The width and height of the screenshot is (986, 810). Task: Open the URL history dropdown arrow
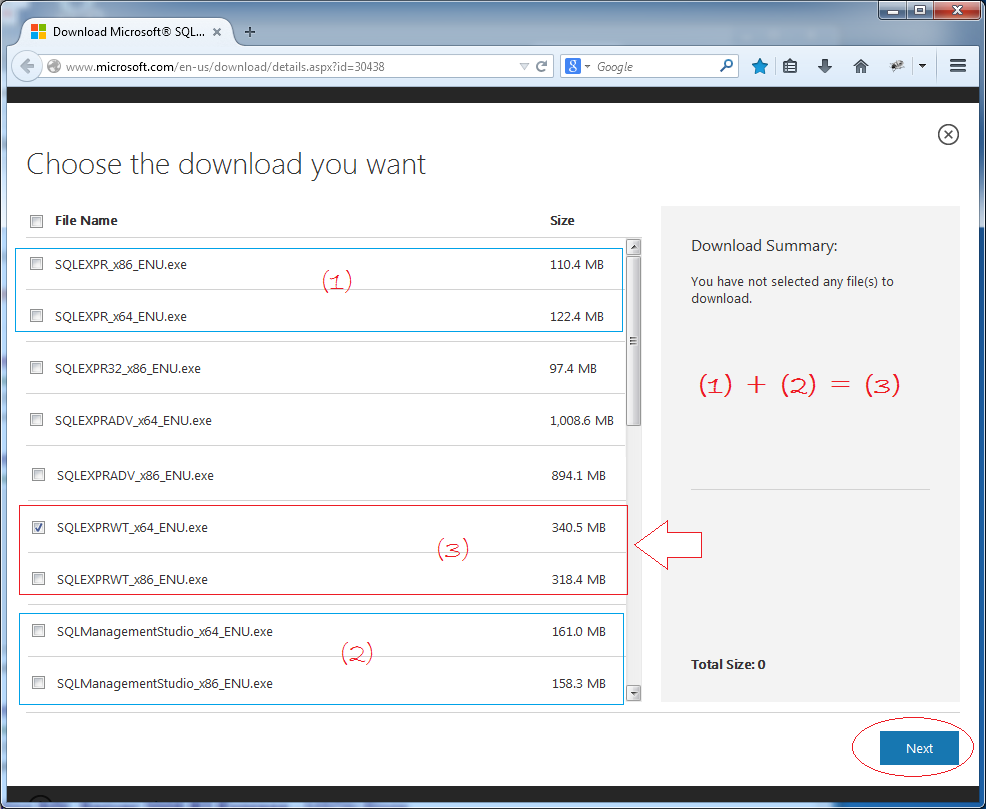coord(524,66)
